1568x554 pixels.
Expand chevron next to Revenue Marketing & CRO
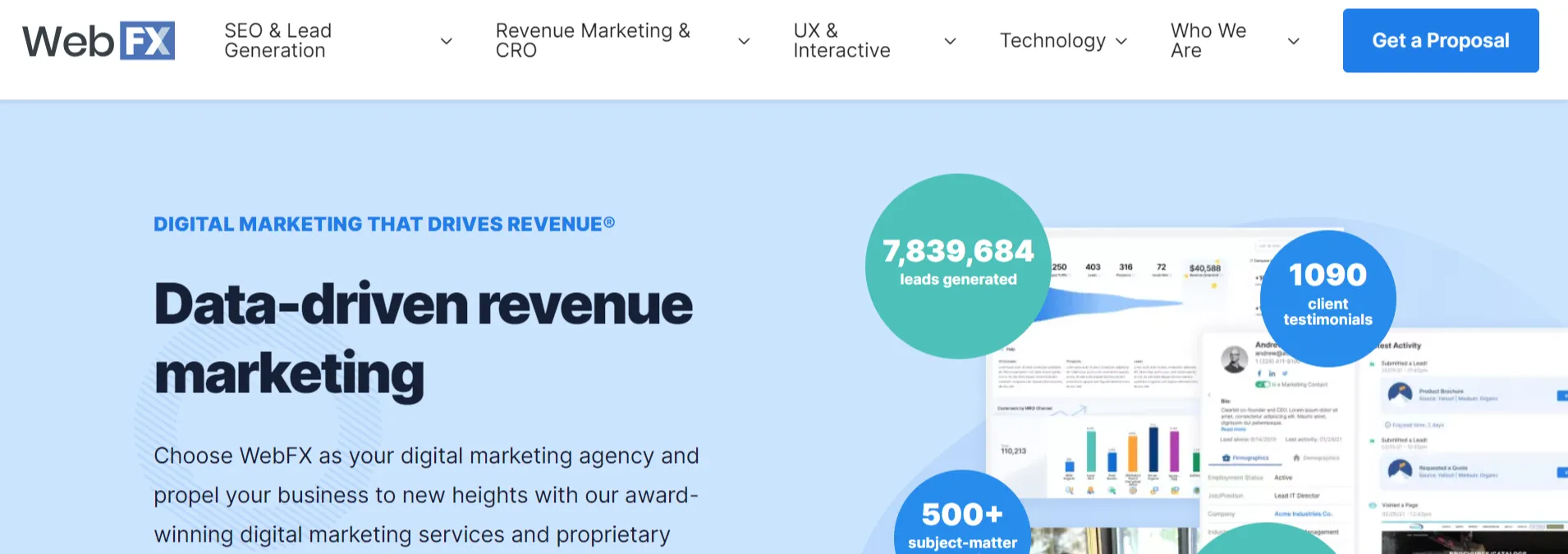tap(744, 41)
